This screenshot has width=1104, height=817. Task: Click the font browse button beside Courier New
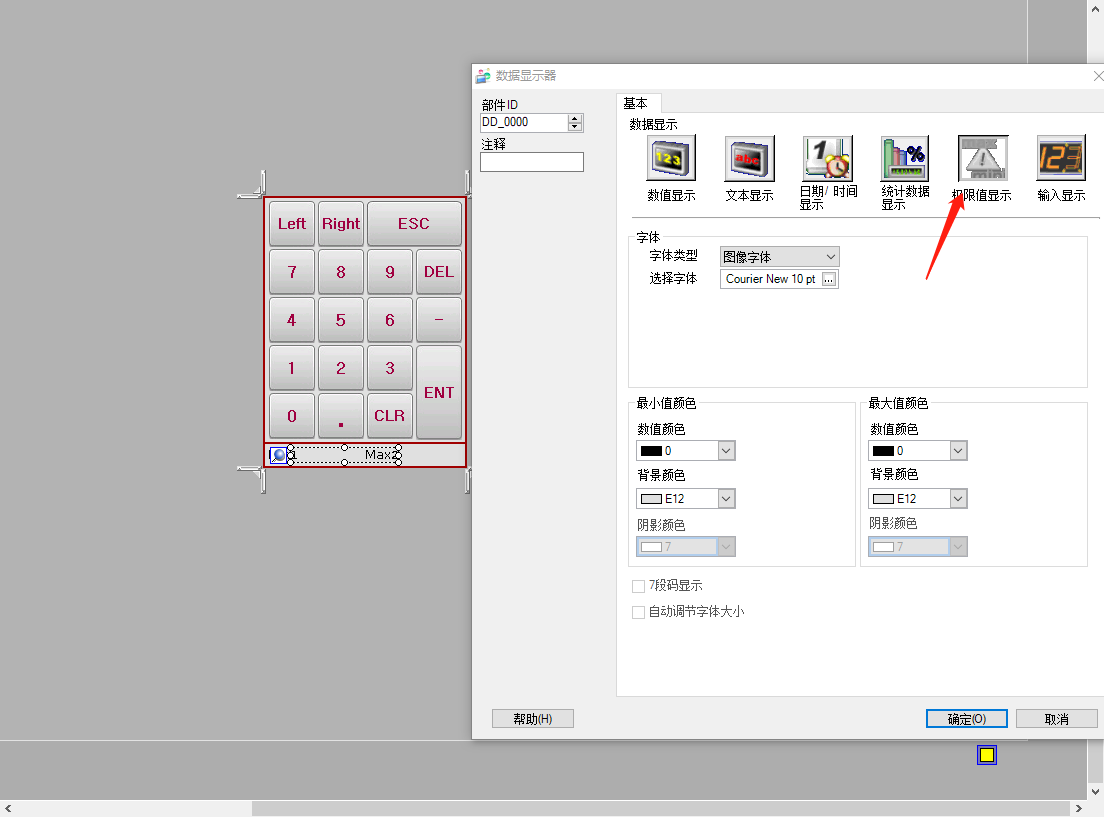point(828,280)
